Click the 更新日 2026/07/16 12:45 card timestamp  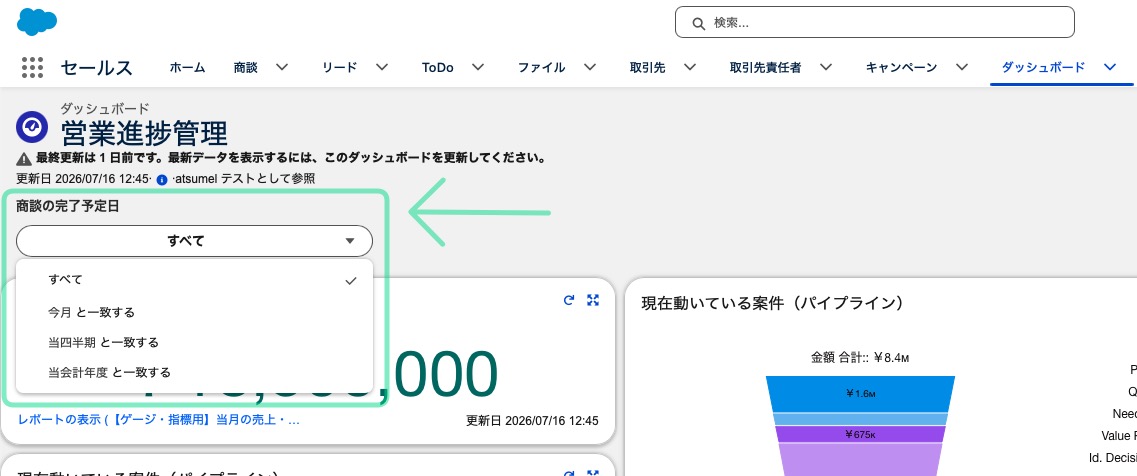click(x=532, y=421)
